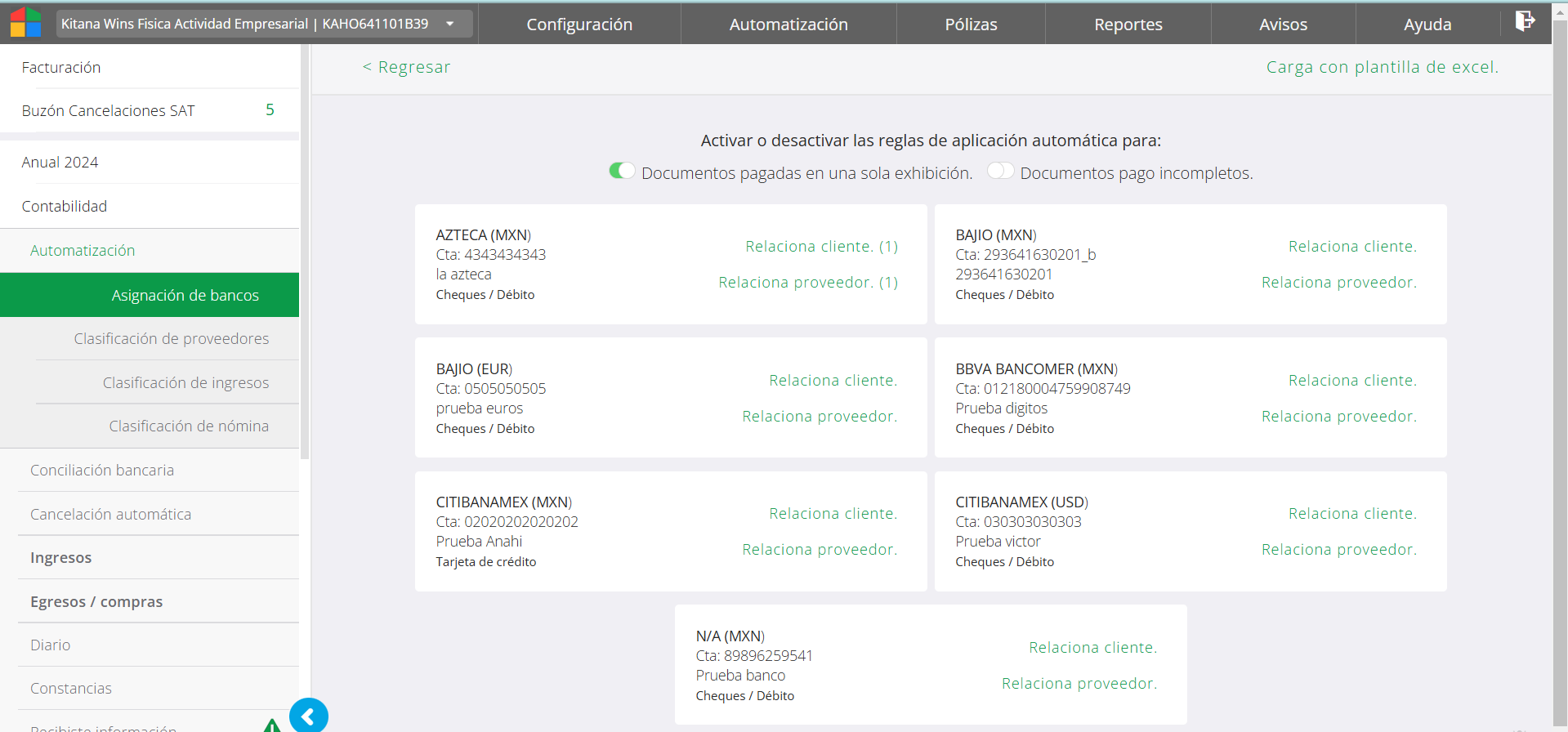Screen dimensions: 1568x732
Task: Open the Pólizas menu
Action: tap(971, 25)
